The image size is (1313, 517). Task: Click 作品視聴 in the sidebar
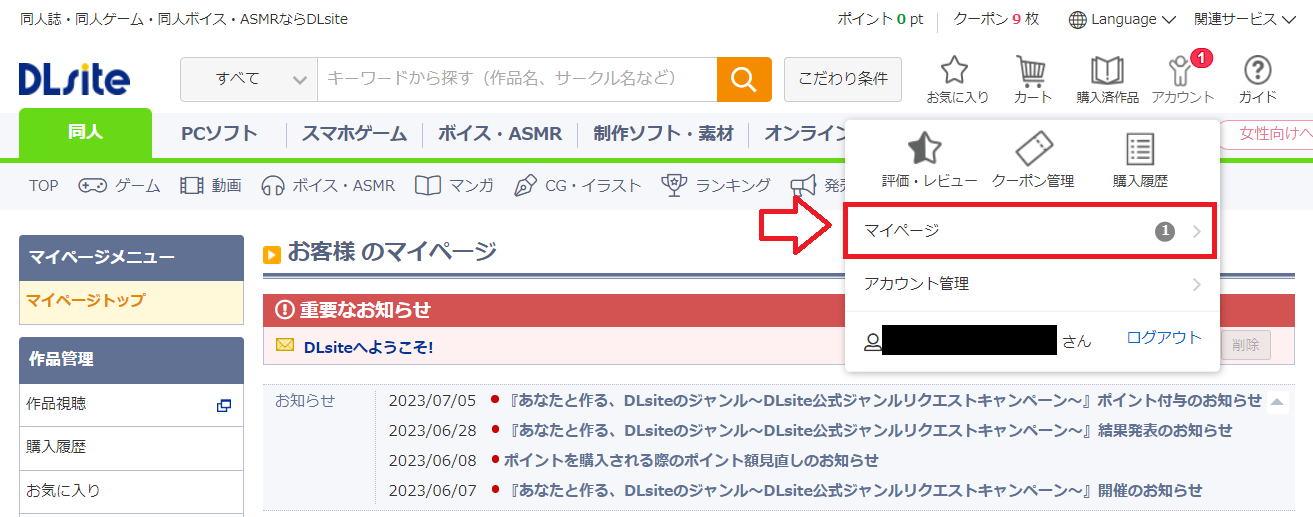tap(131, 405)
